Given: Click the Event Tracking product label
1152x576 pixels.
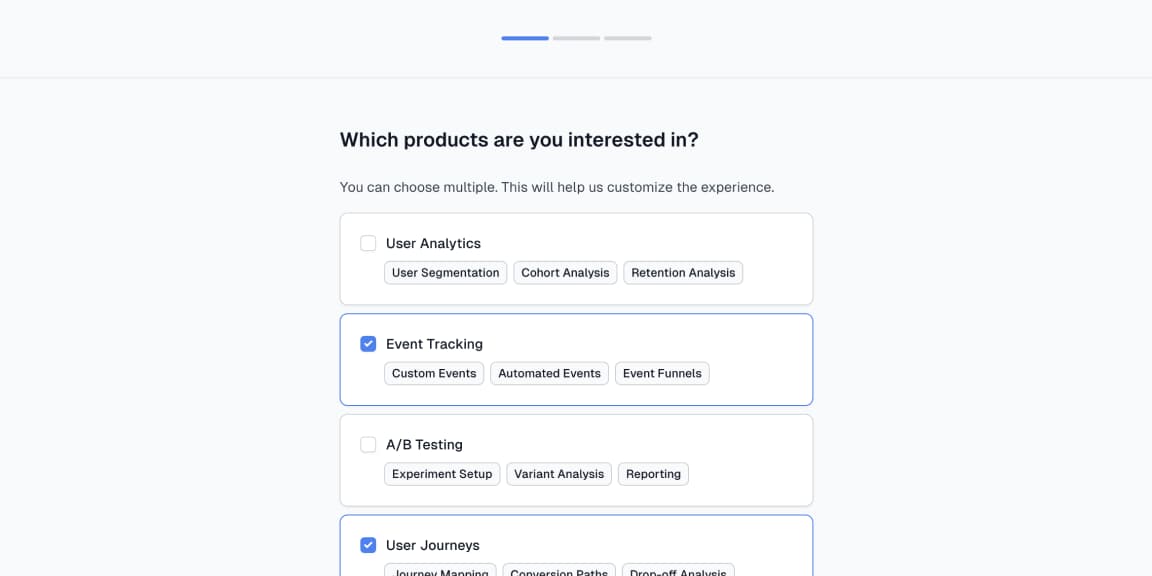Looking at the screenshot, I should pyautogui.click(x=434, y=344).
